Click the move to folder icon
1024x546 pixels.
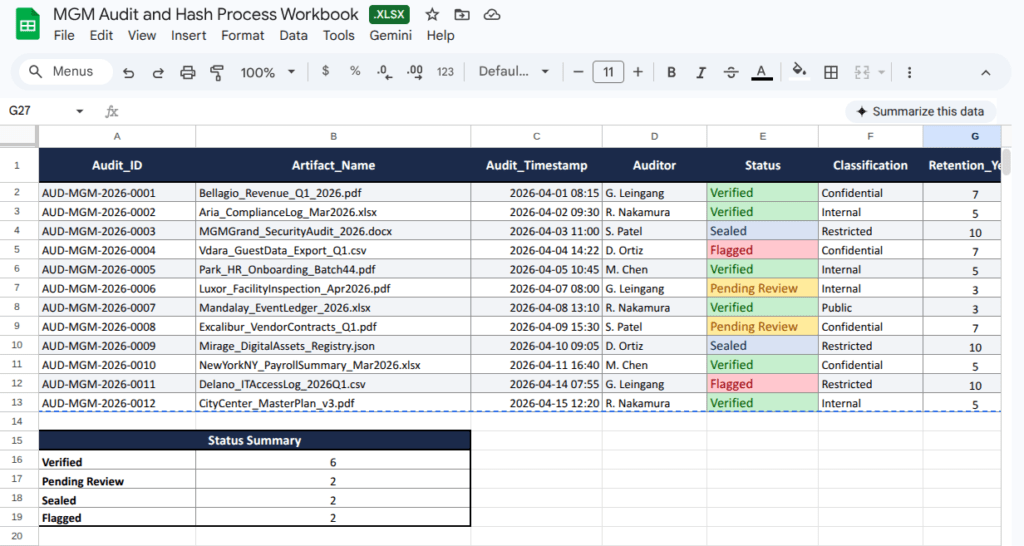pyautogui.click(x=461, y=15)
